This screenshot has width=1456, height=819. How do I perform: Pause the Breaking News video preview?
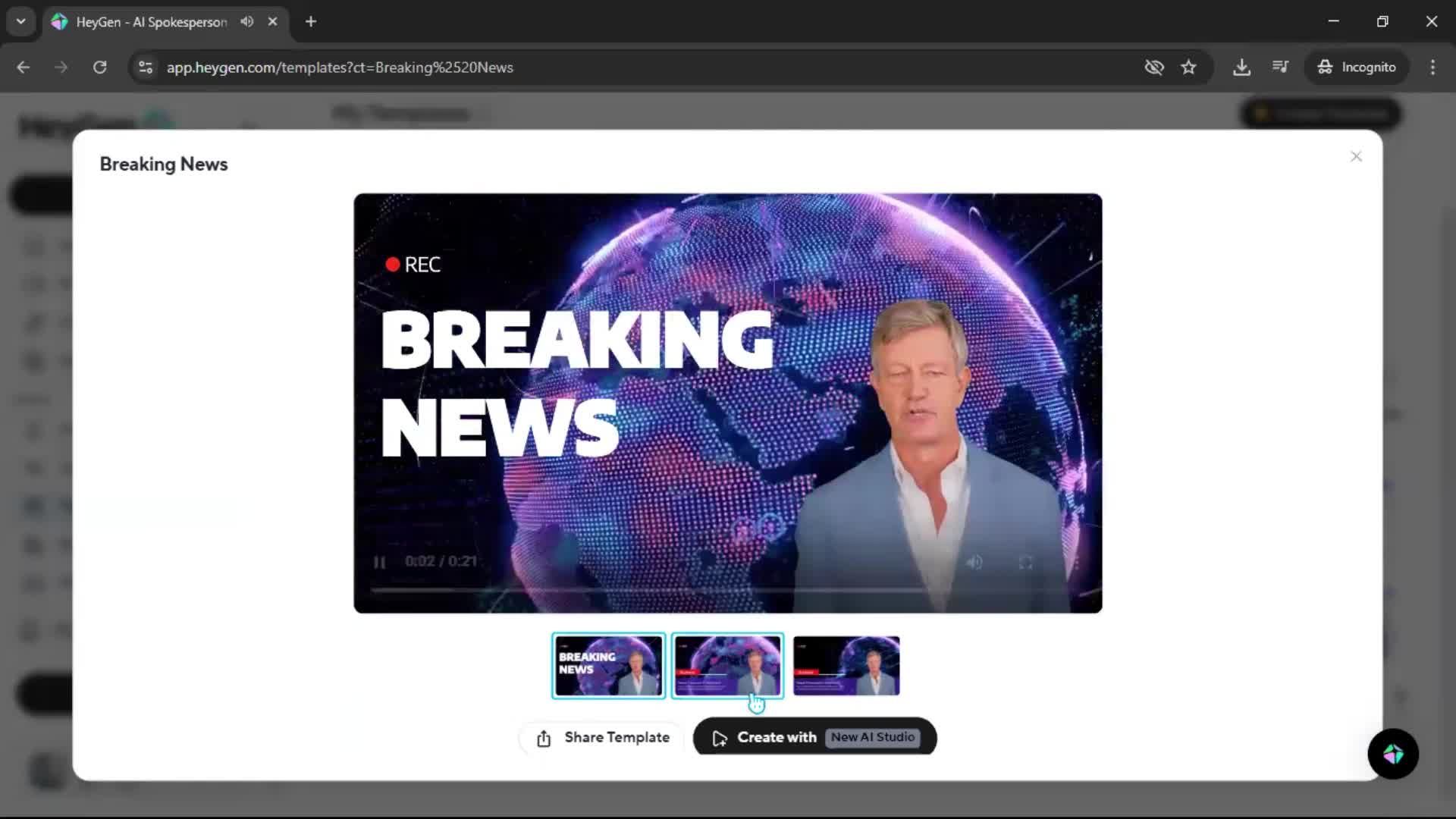[x=379, y=562]
